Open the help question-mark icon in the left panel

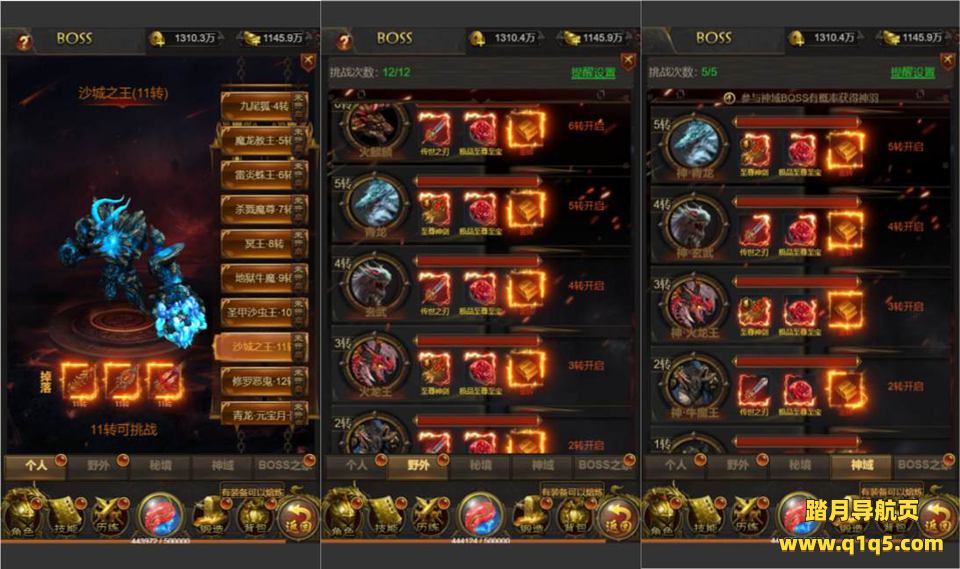click(x=24, y=42)
